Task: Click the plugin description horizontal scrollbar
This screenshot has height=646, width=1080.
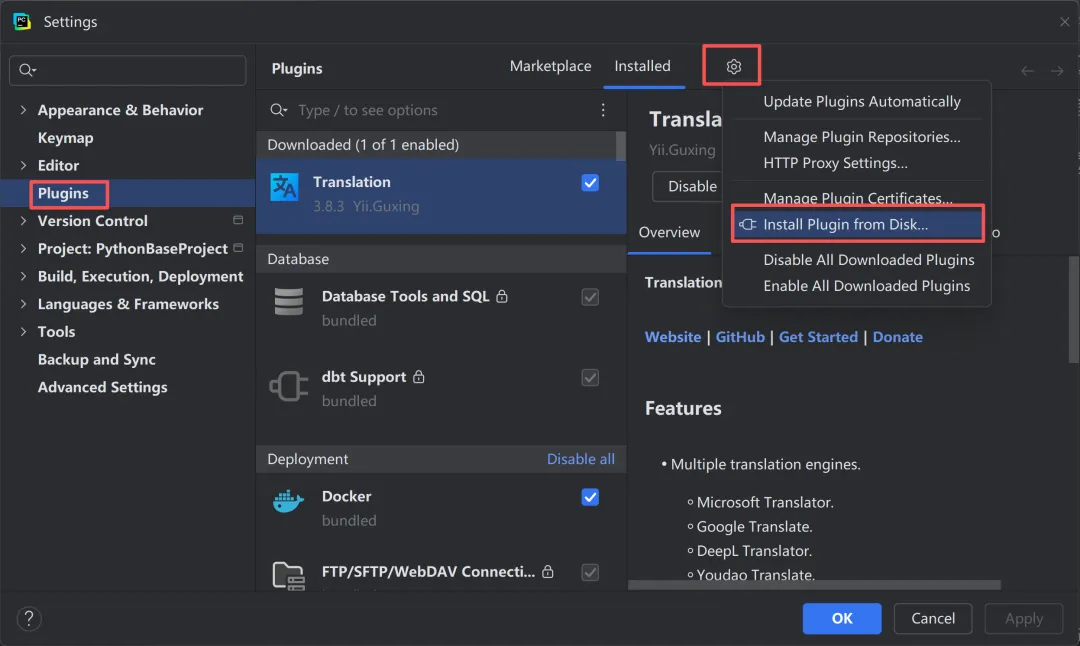Action: coord(814,585)
